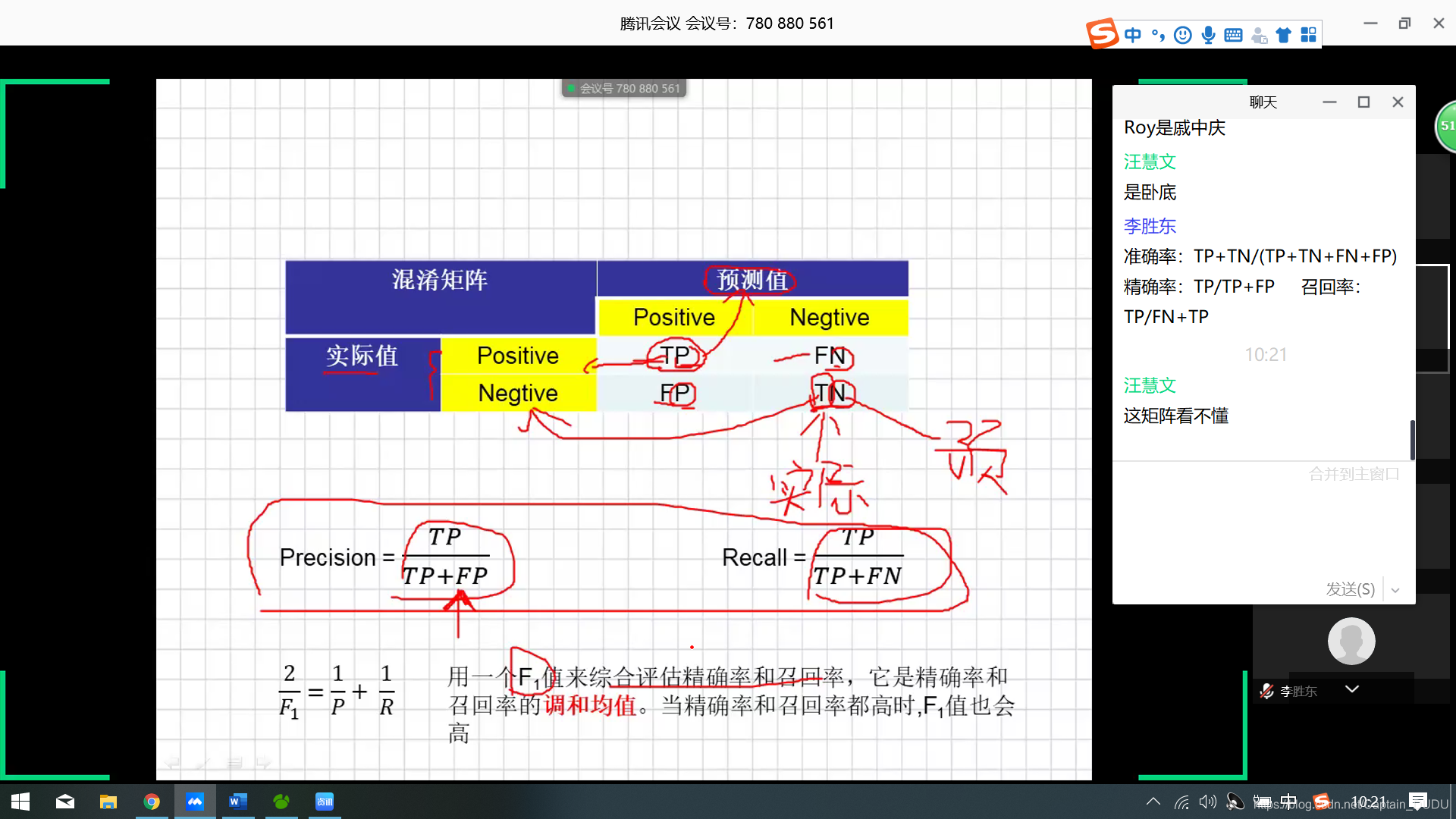
Task: Click the speaker device tray icon
Action: point(1235,802)
